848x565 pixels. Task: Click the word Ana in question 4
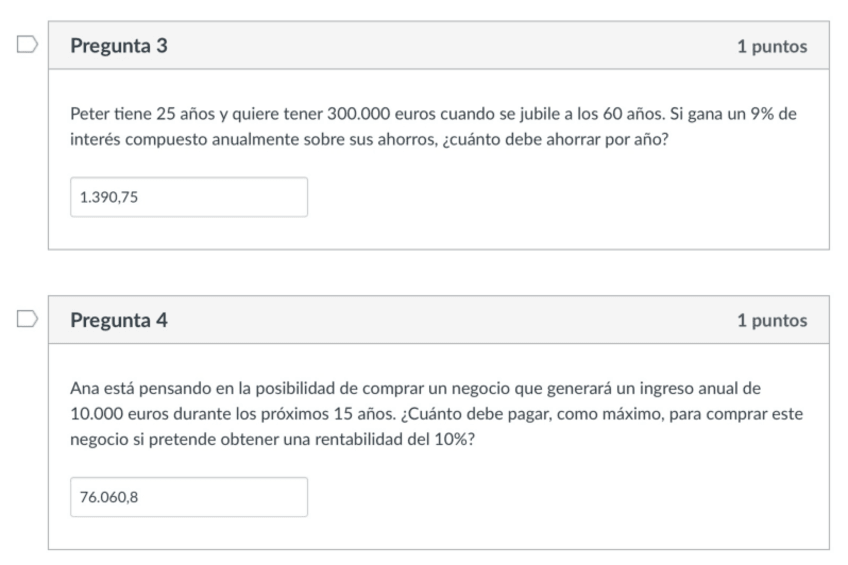[84, 387]
